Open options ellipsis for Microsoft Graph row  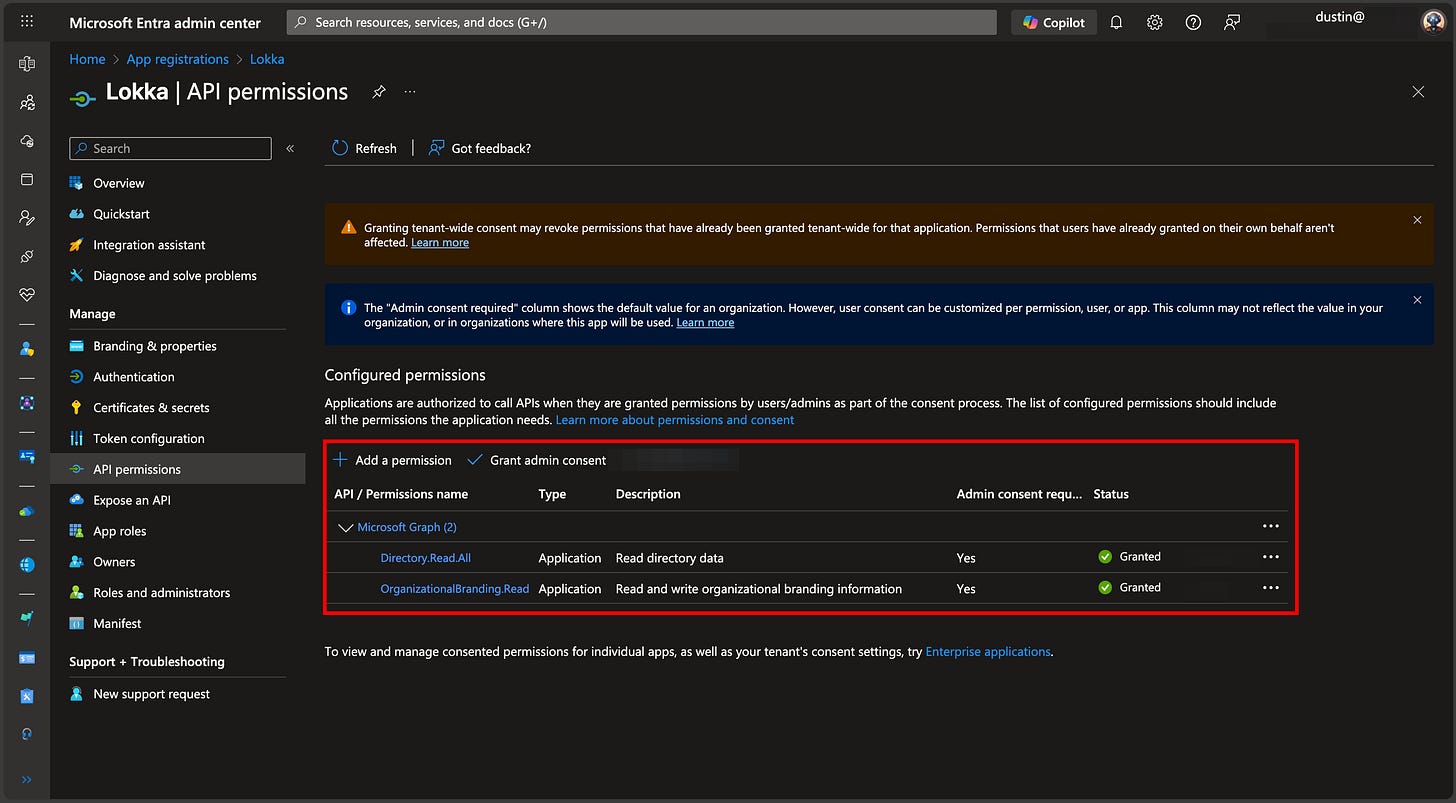pos(1271,526)
